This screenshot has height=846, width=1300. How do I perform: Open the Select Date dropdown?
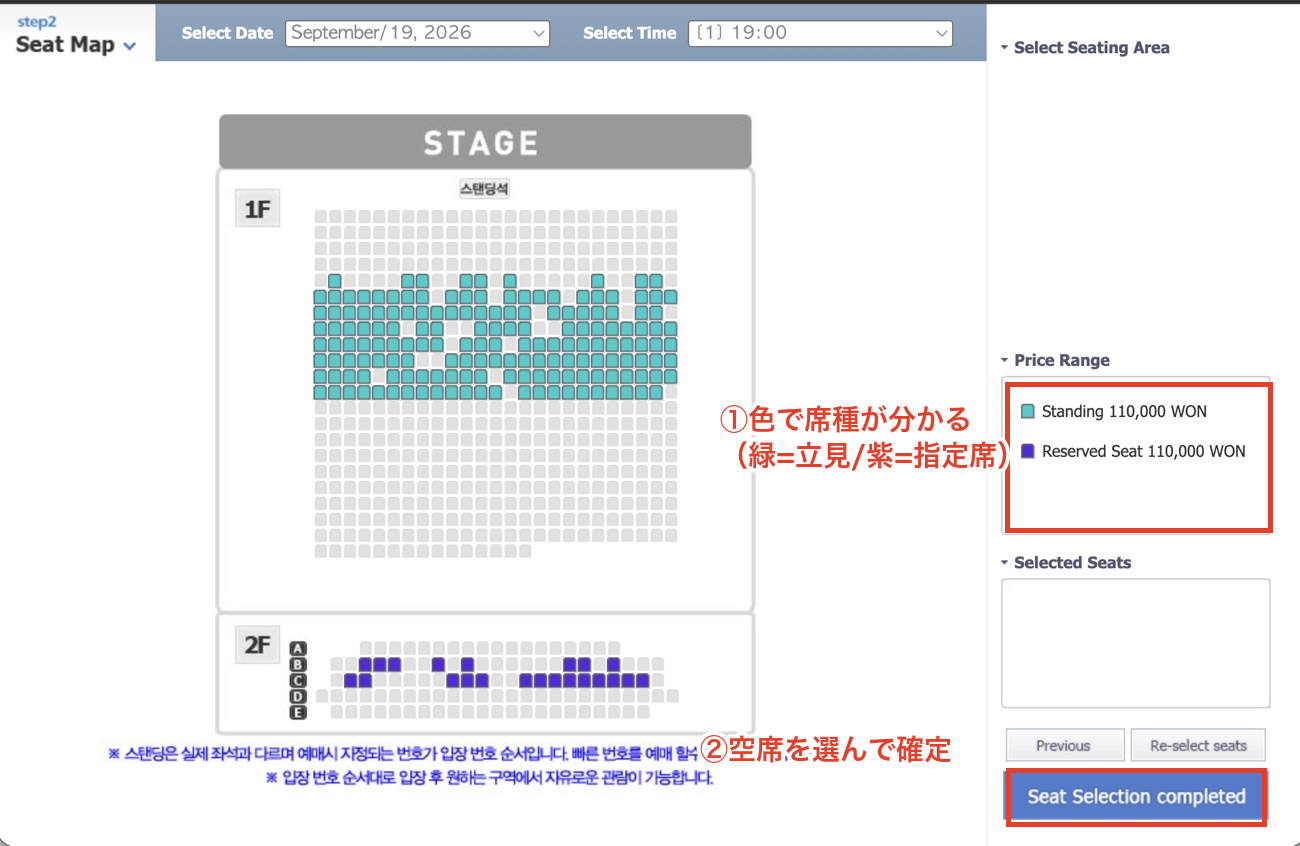(x=417, y=33)
